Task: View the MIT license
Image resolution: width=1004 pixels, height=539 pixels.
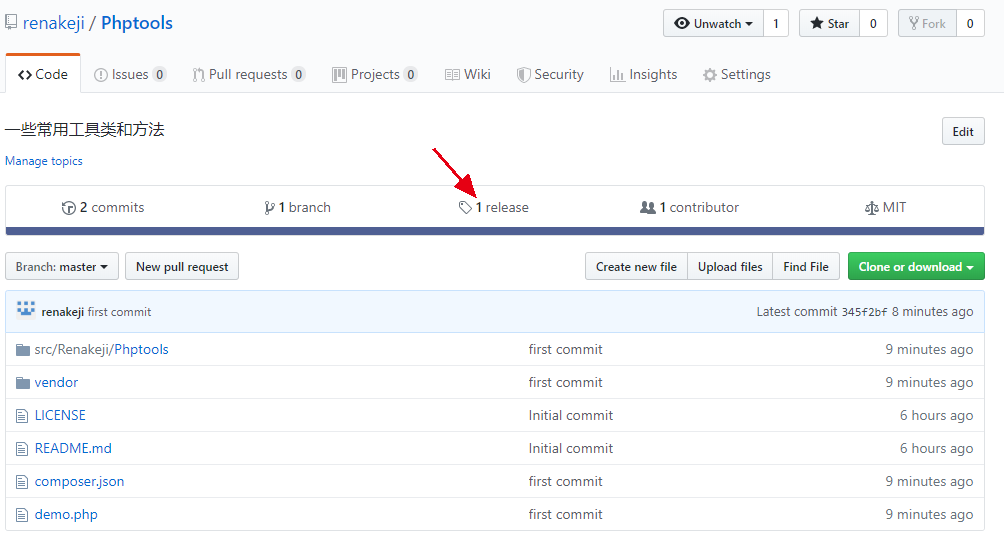Action: click(x=886, y=207)
